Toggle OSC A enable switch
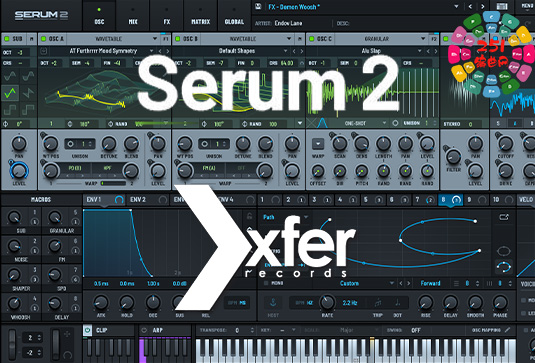The image size is (535, 363). tap(43, 39)
